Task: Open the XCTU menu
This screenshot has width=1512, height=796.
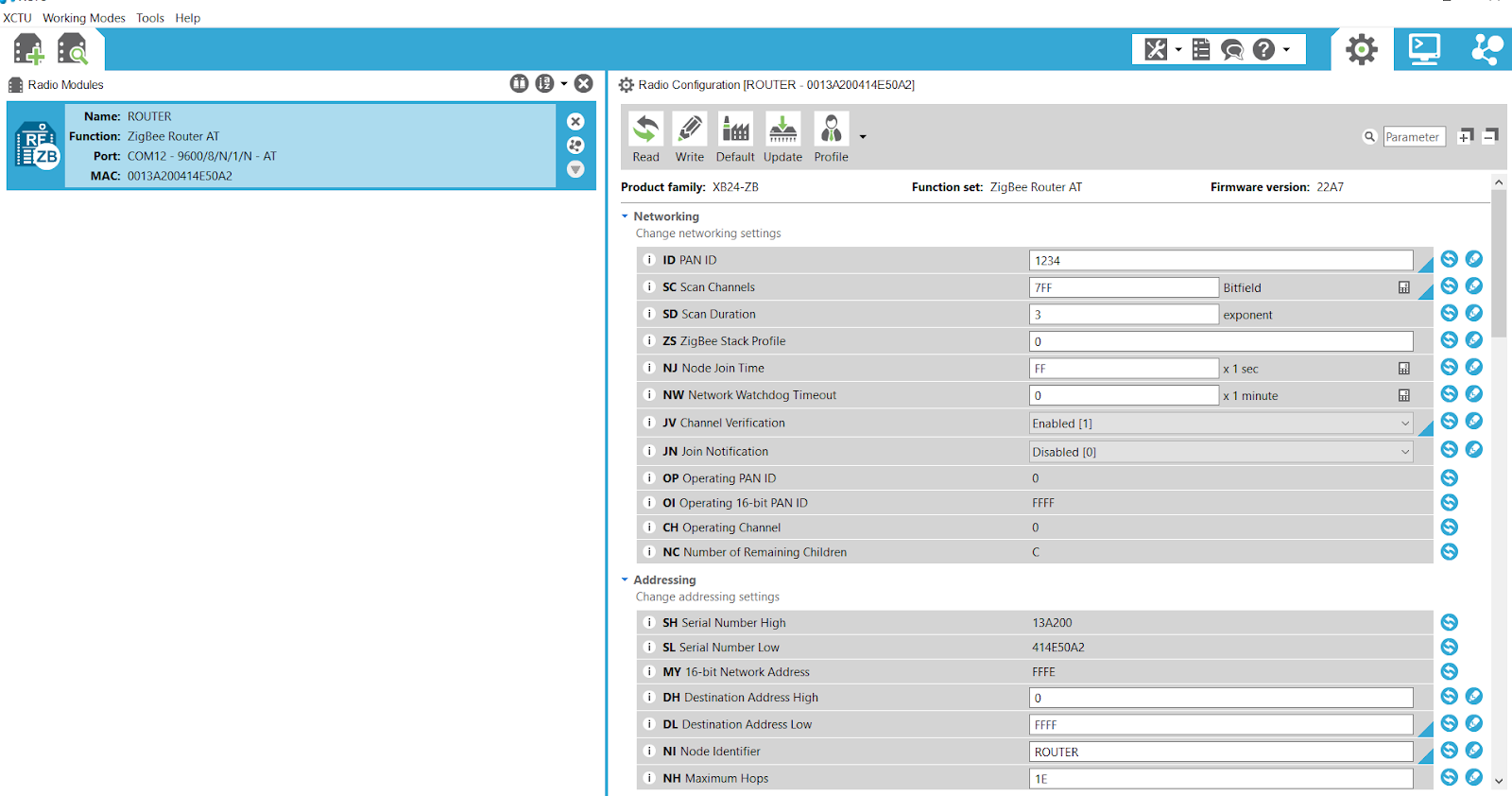Action: tap(18, 18)
